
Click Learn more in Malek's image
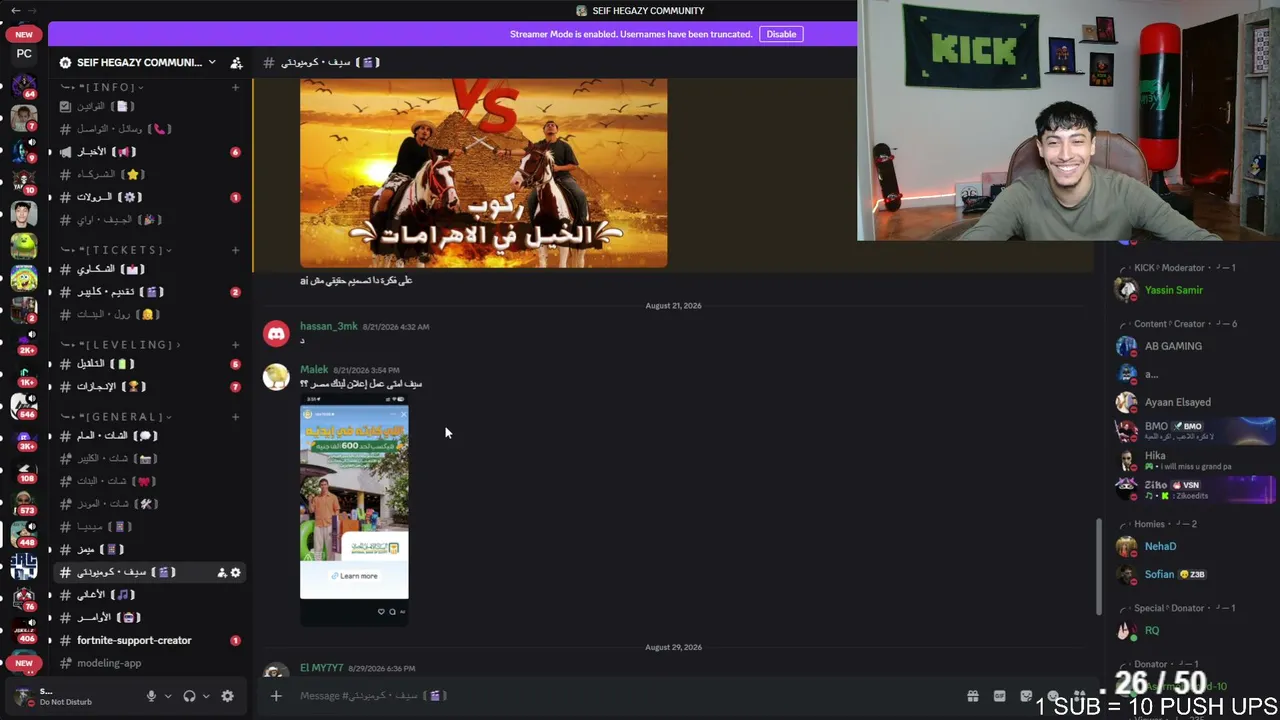tap(355, 576)
